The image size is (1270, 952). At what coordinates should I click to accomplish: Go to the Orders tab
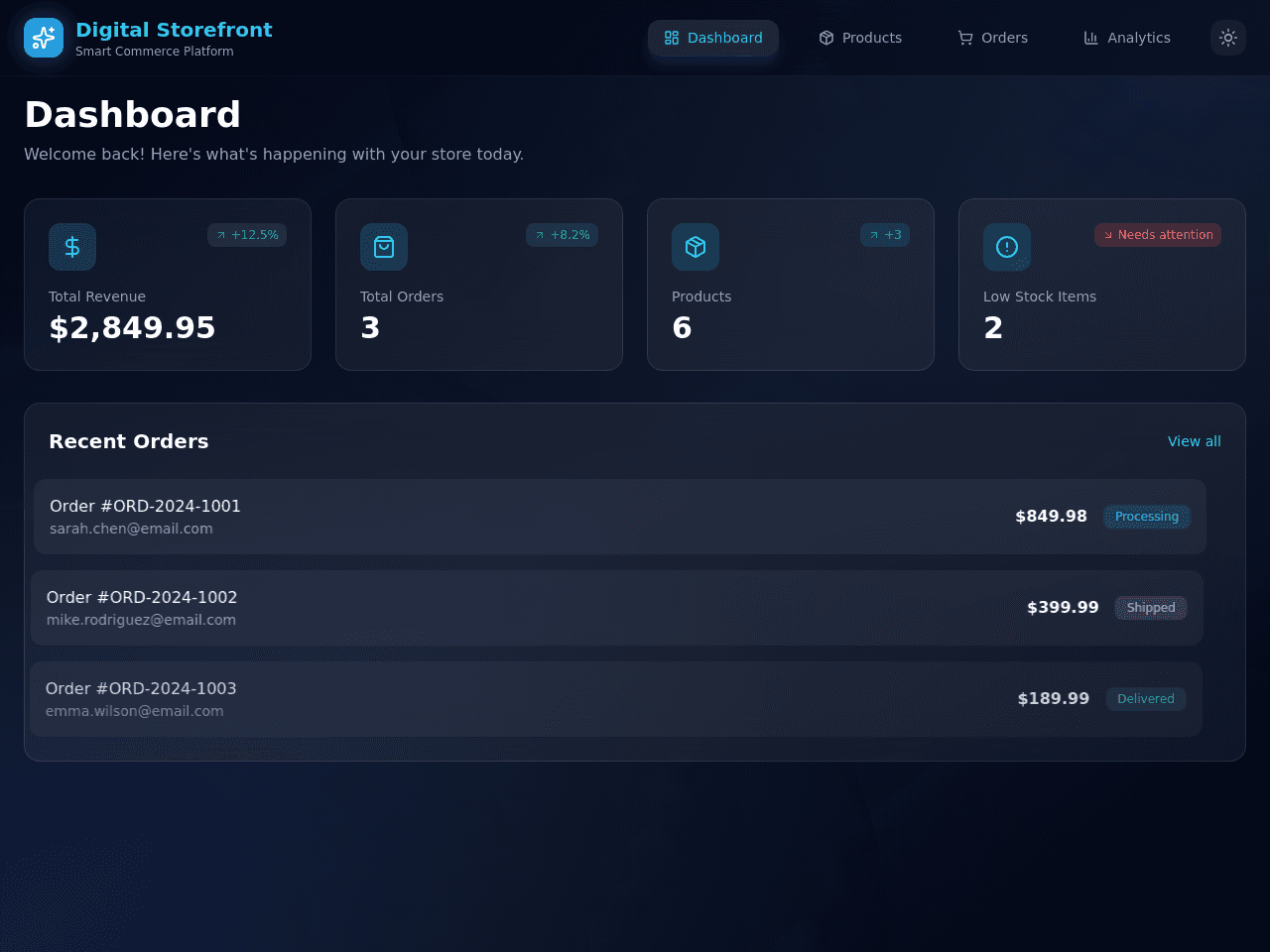pos(992,38)
